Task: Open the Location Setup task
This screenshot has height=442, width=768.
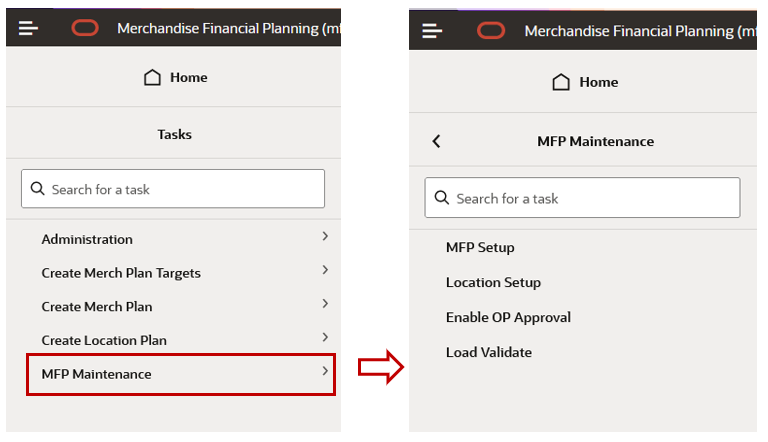Action: tap(493, 283)
